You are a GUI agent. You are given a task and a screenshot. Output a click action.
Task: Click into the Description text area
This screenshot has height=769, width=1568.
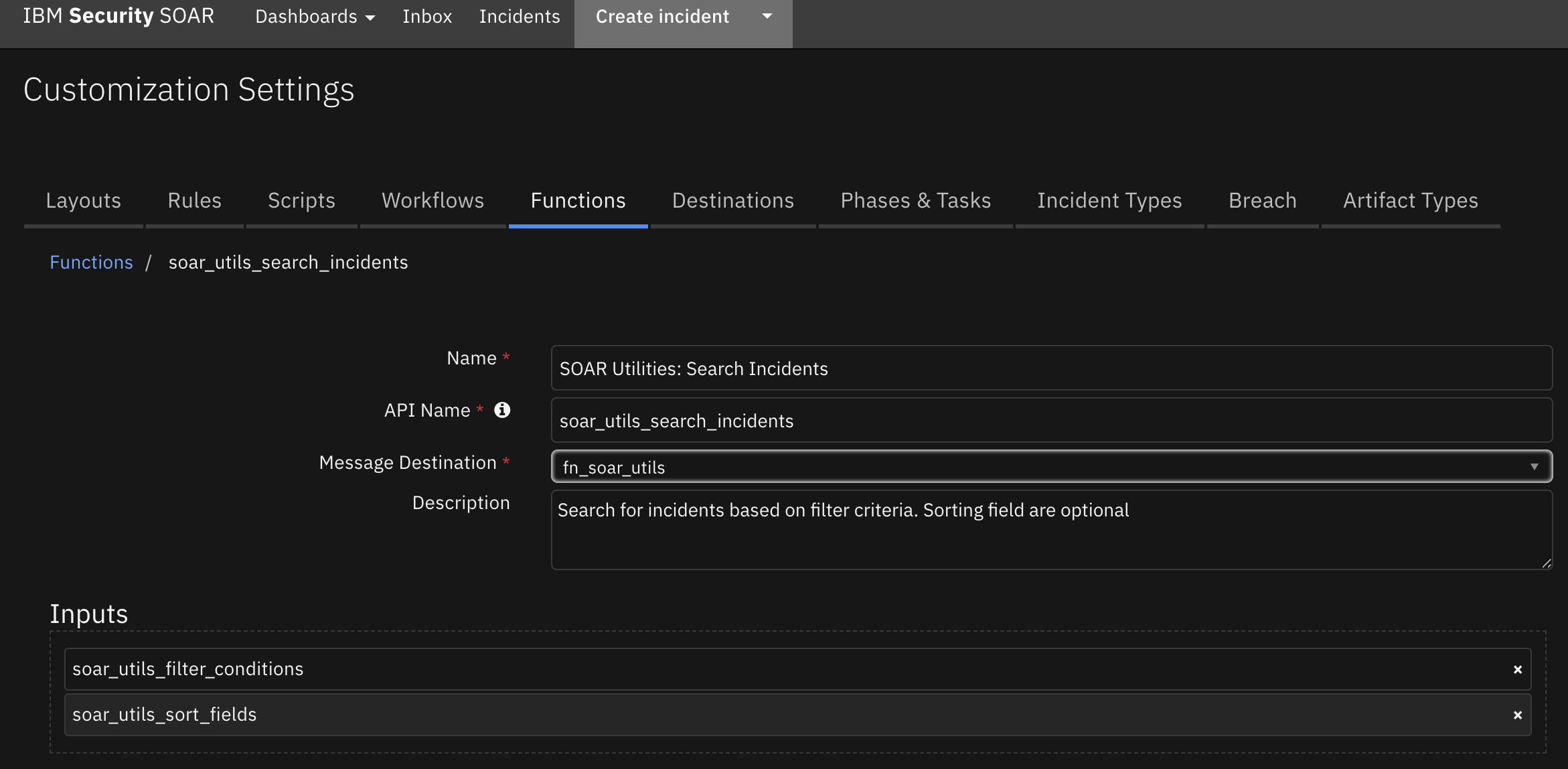(1051, 530)
